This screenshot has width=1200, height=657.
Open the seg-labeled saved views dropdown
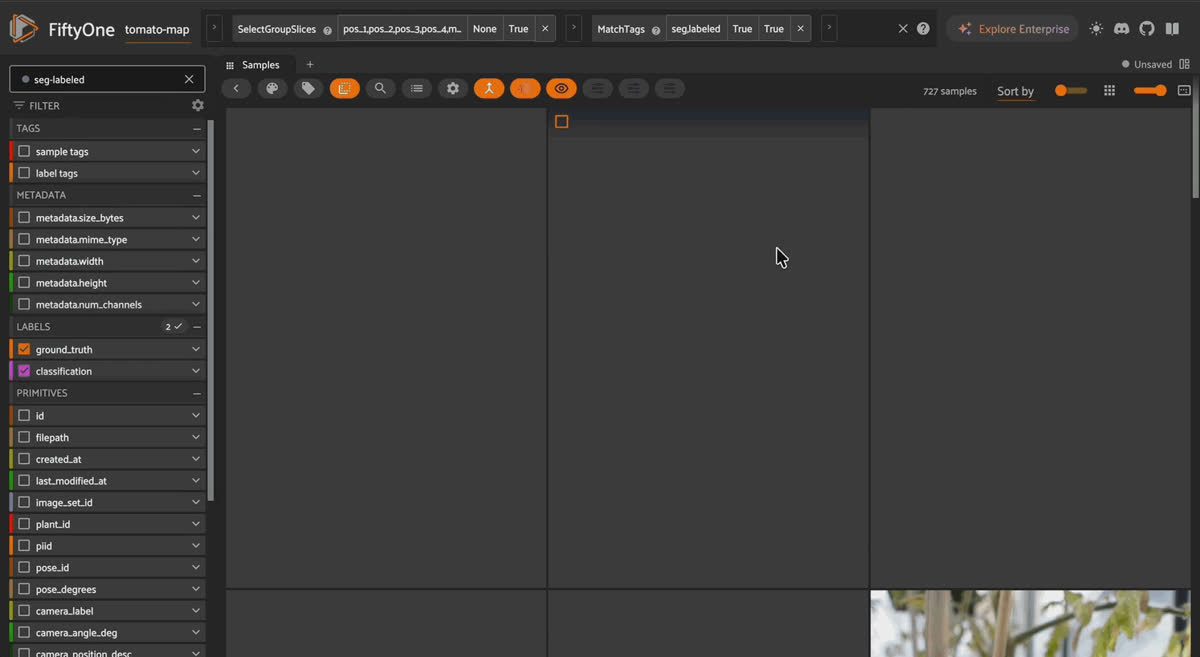click(x=107, y=79)
